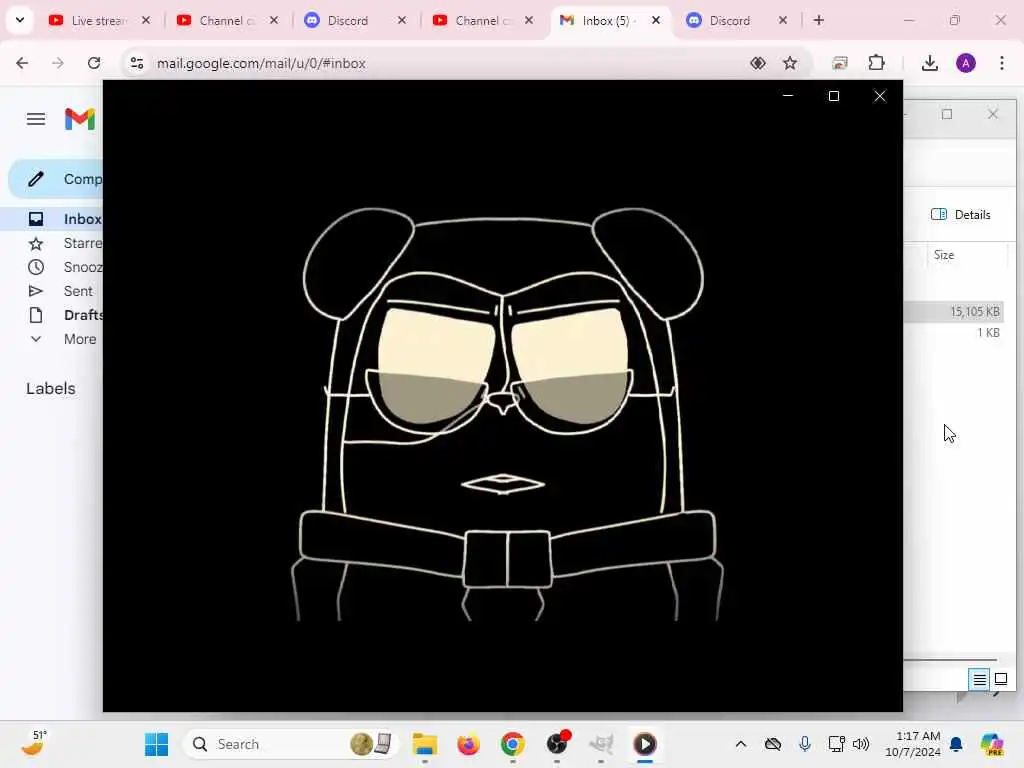Open File Explorer from taskbar
The image size is (1024, 768).
[x=424, y=744]
